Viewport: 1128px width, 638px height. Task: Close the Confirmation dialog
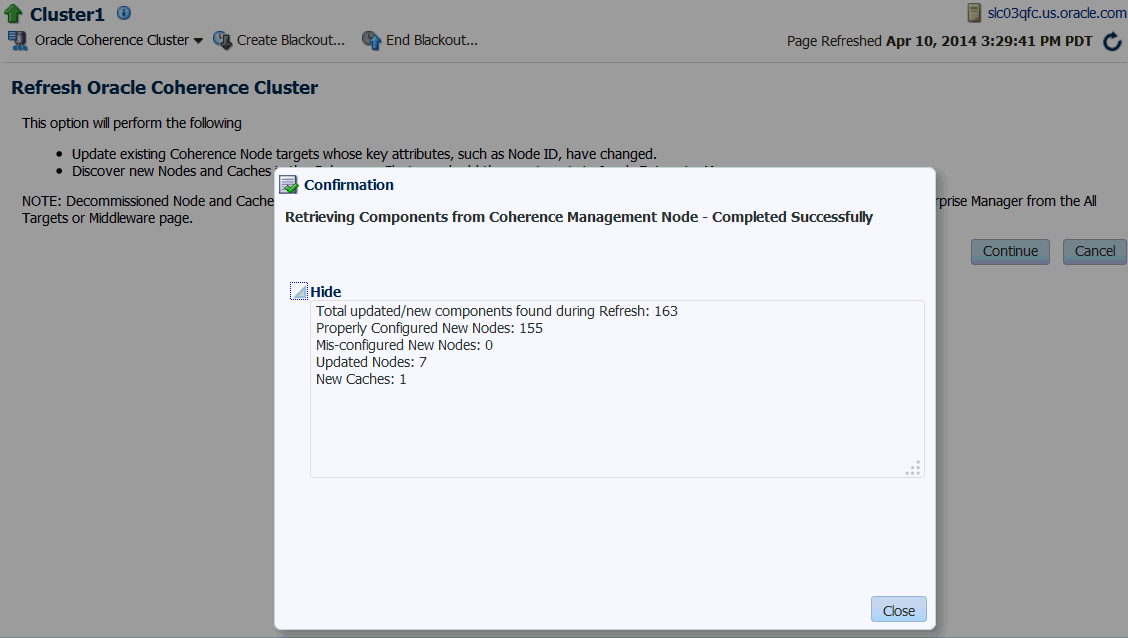(x=899, y=610)
